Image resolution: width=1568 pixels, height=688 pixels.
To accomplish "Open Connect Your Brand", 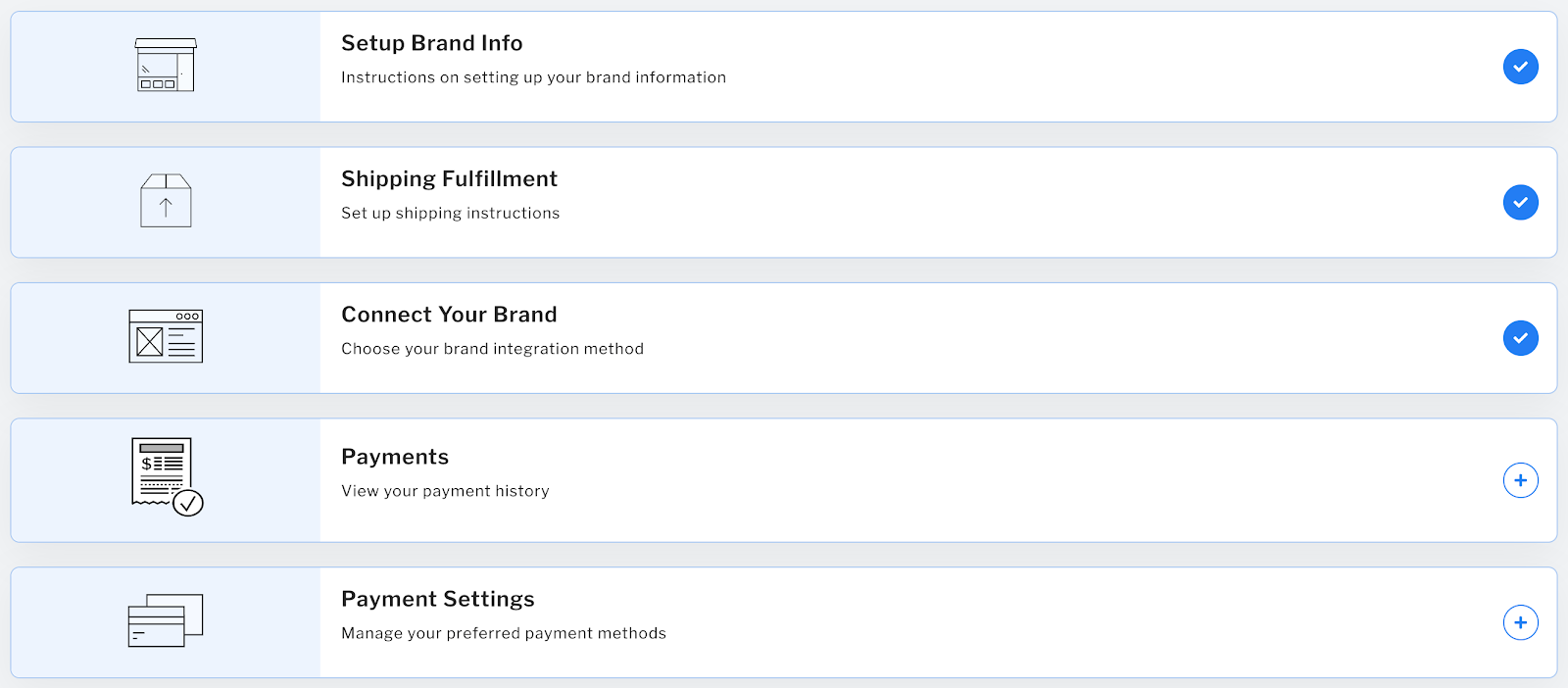I will pyautogui.click(x=784, y=338).
